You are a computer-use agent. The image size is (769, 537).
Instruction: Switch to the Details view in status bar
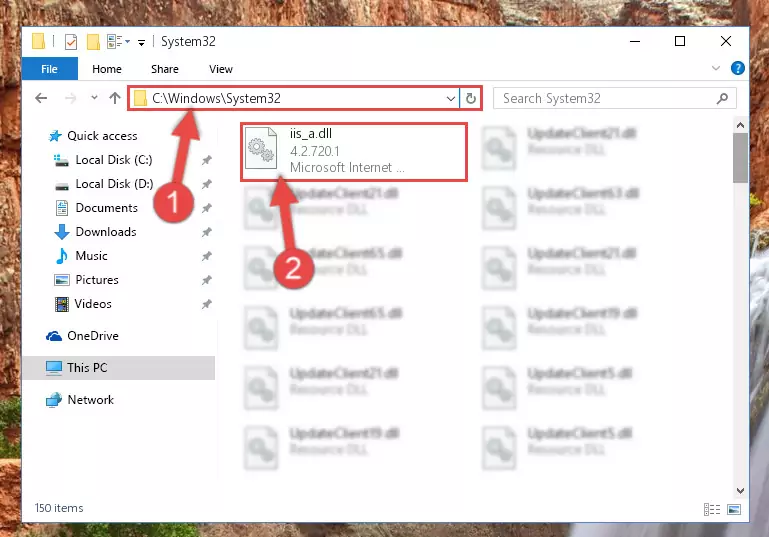pyautogui.click(x=712, y=510)
